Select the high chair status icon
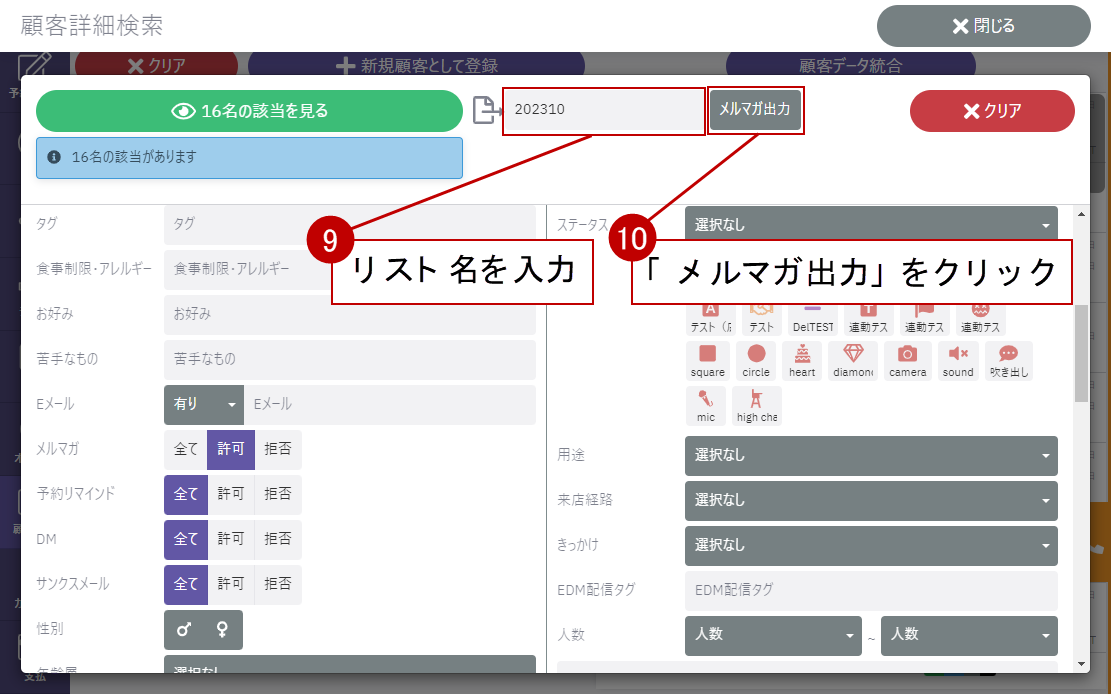Viewport: 1111px width, 694px height. (756, 404)
